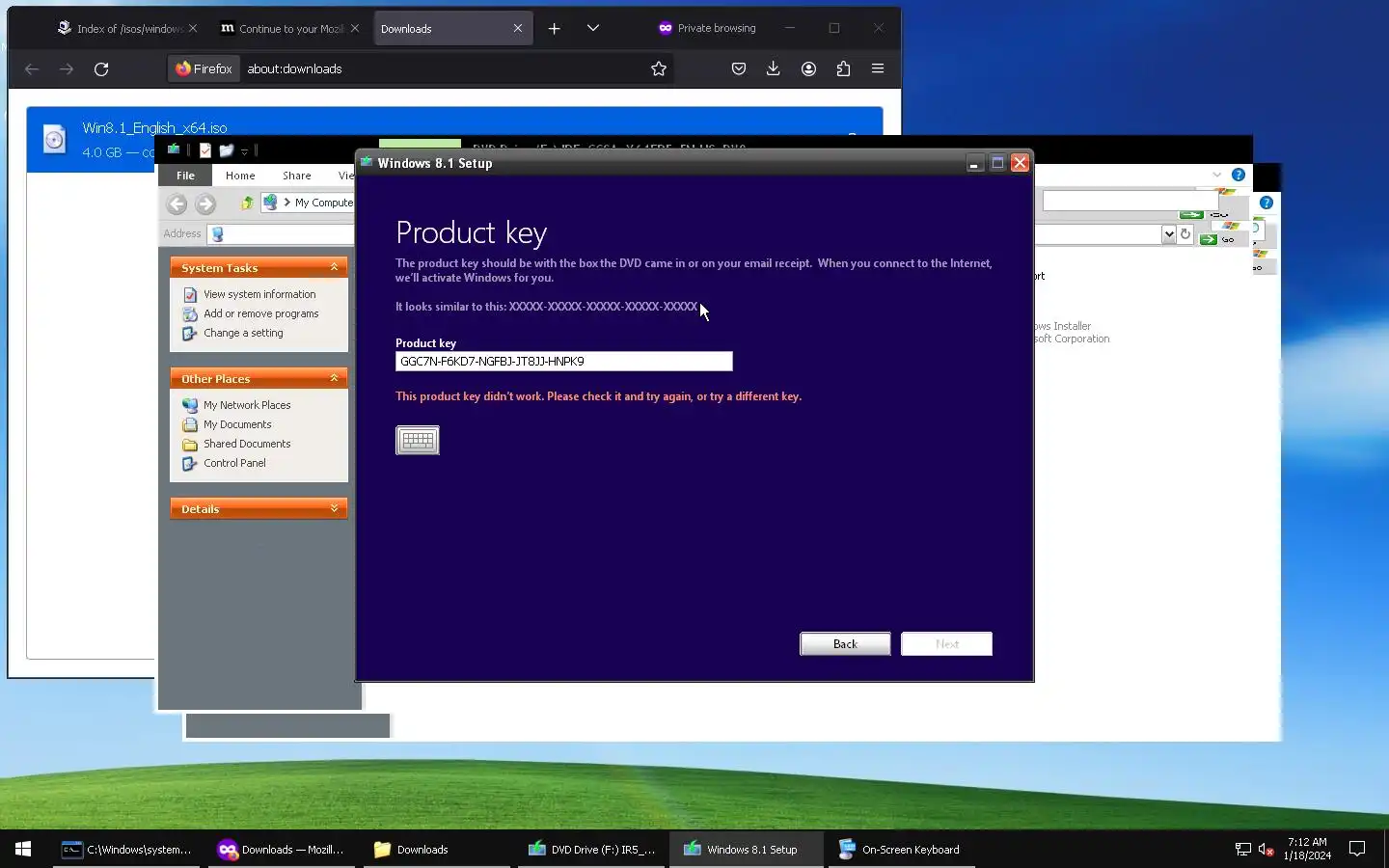This screenshot has height=868, width=1389.
Task: Click the Explorer forward arrow button
Action: pos(205,203)
